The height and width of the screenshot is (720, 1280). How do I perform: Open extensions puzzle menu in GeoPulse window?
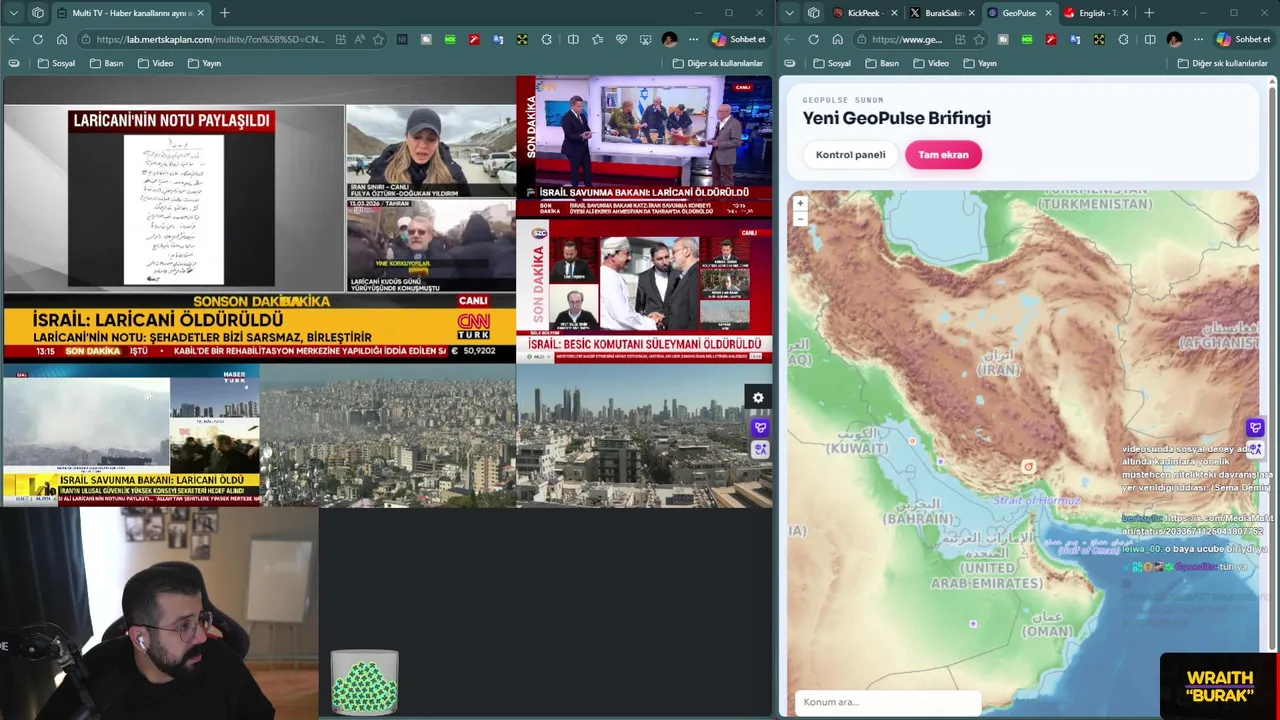pyautogui.click(x=1123, y=39)
